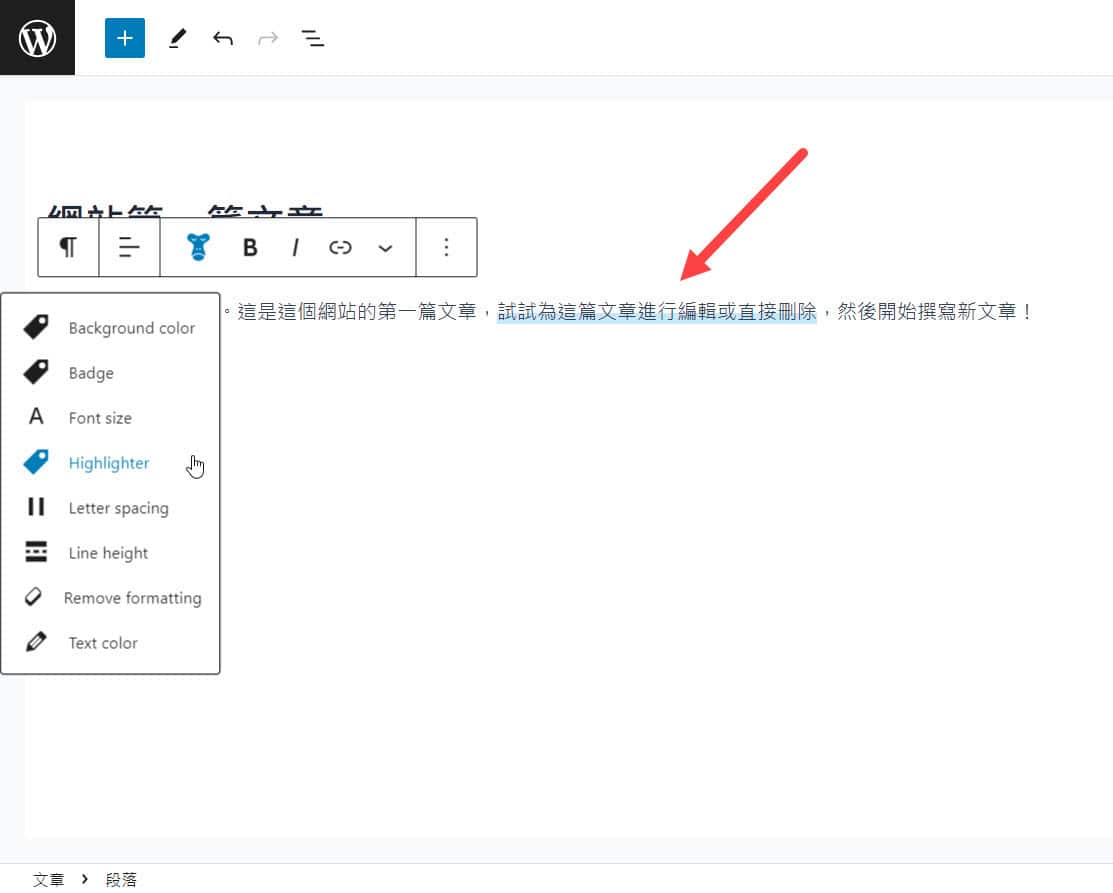Image resolution: width=1113 pixels, height=893 pixels.
Task: Click the text 然後開始撰寫新文章！
Action: 936,311
